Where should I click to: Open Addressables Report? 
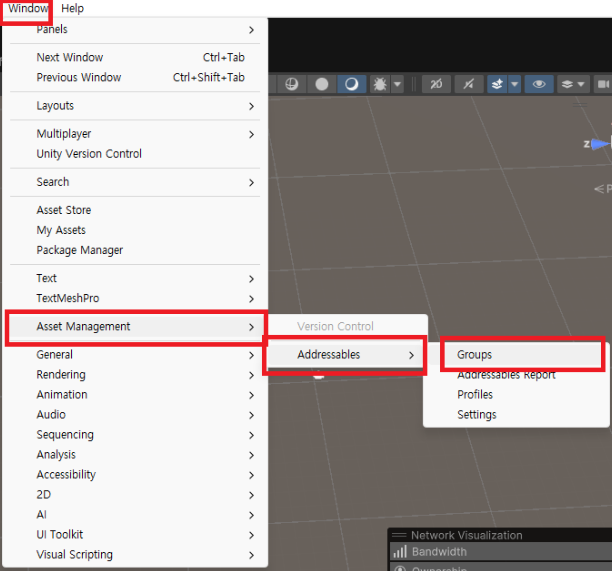pyautogui.click(x=516, y=375)
